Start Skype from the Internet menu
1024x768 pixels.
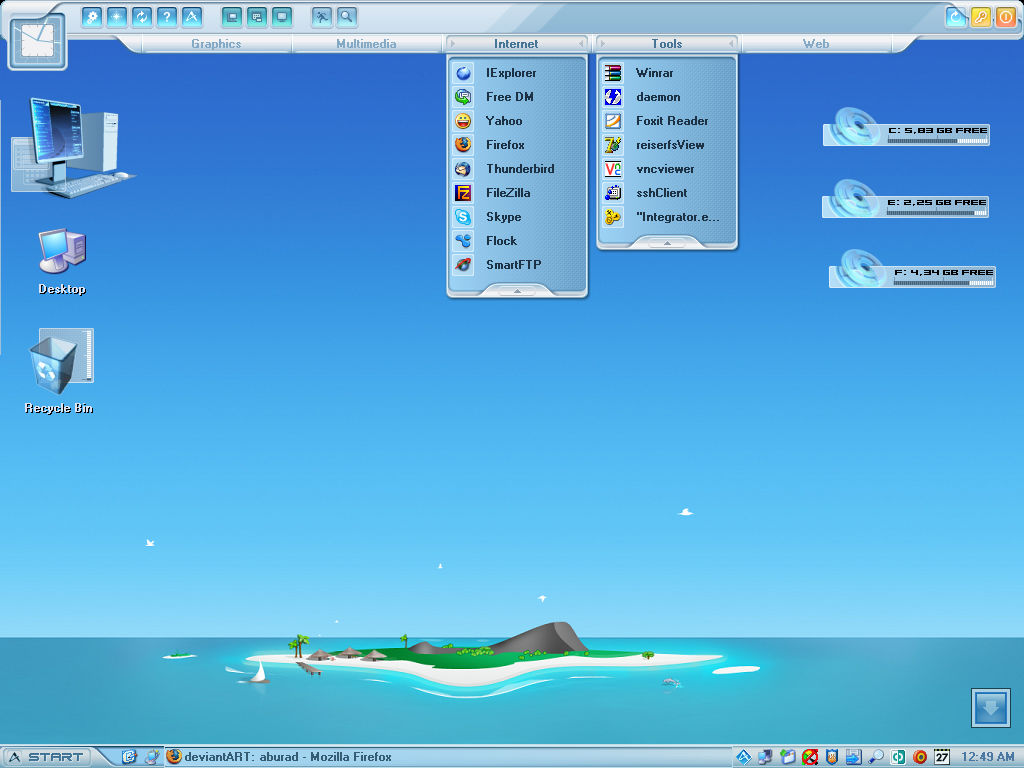(503, 217)
